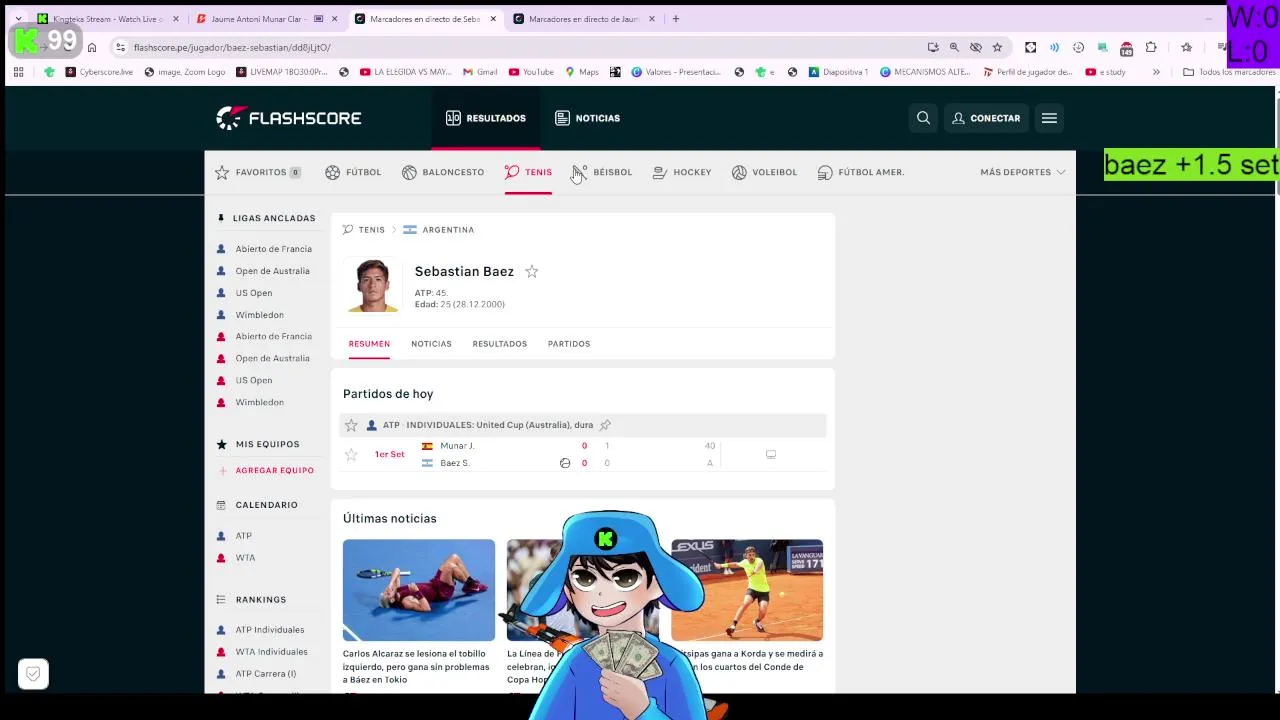The height and width of the screenshot is (720, 1280).
Task: Expand the MÁS DEPORTES dropdown
Action: (x=1022, y=172)
